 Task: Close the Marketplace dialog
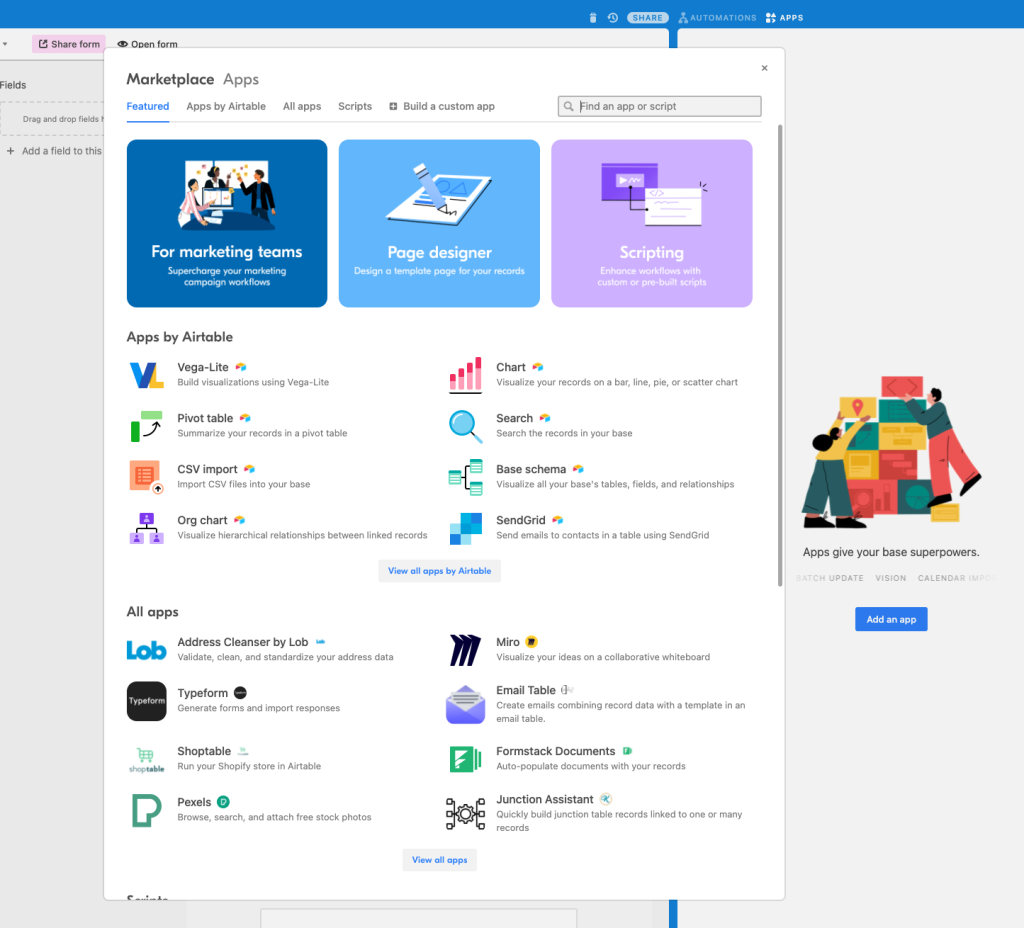[x=765, y=68]
